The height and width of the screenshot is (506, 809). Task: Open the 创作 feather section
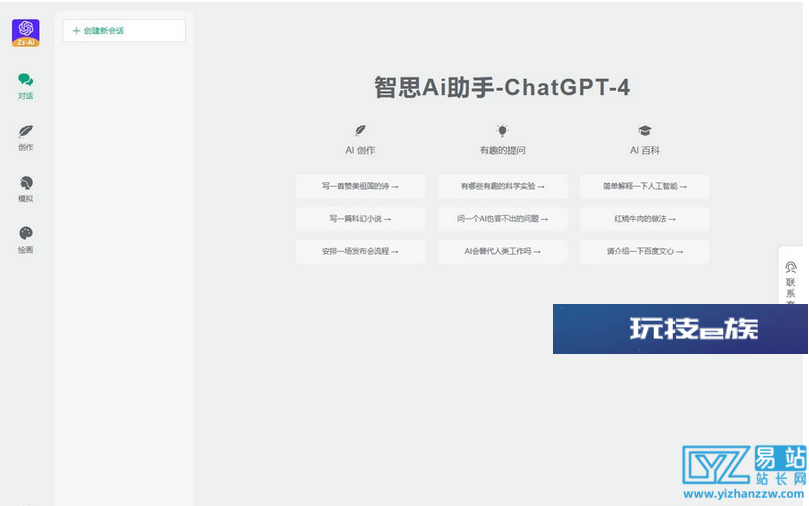(26, 138)
